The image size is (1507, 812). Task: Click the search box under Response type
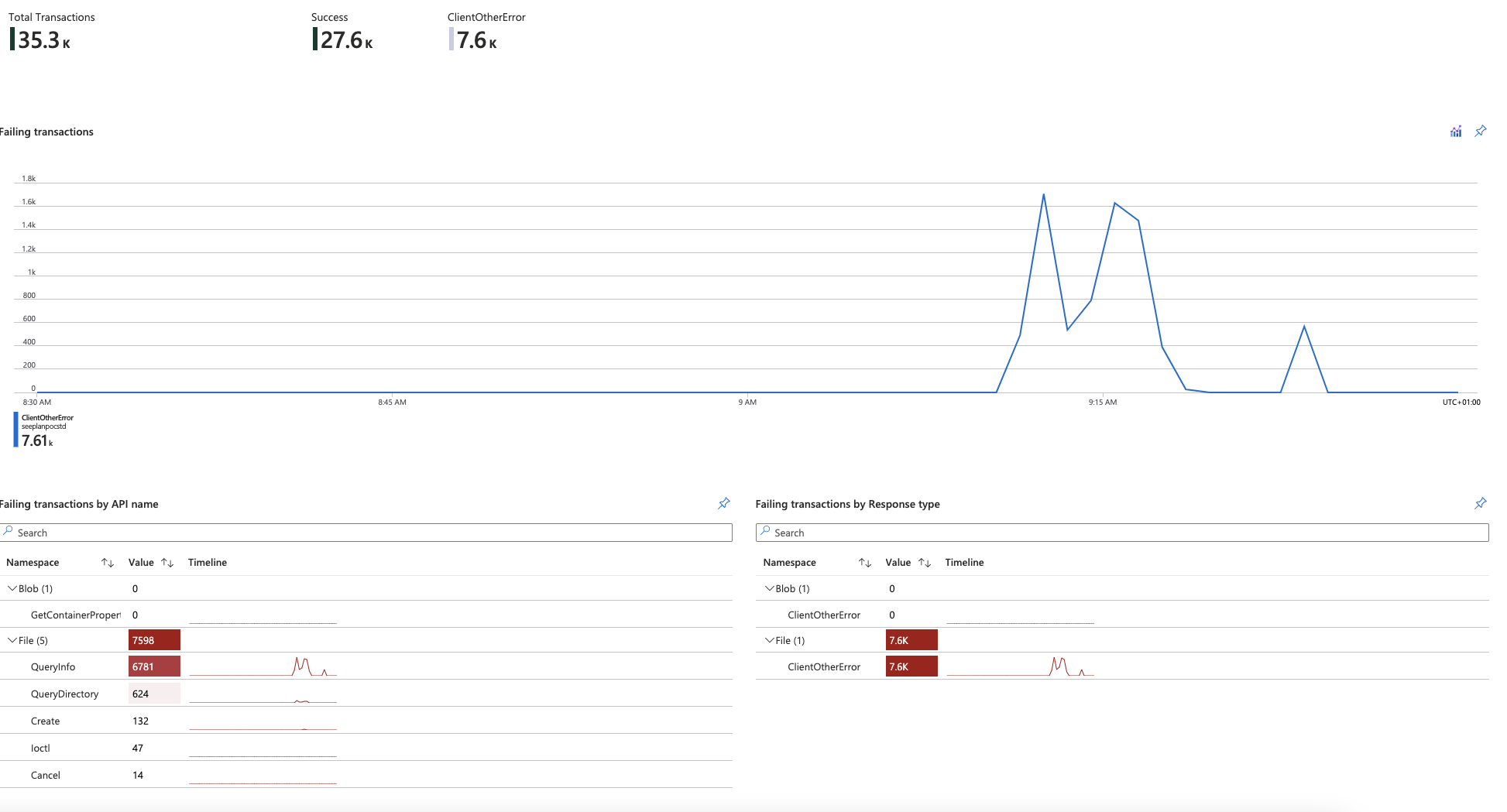coord(1122,533)
